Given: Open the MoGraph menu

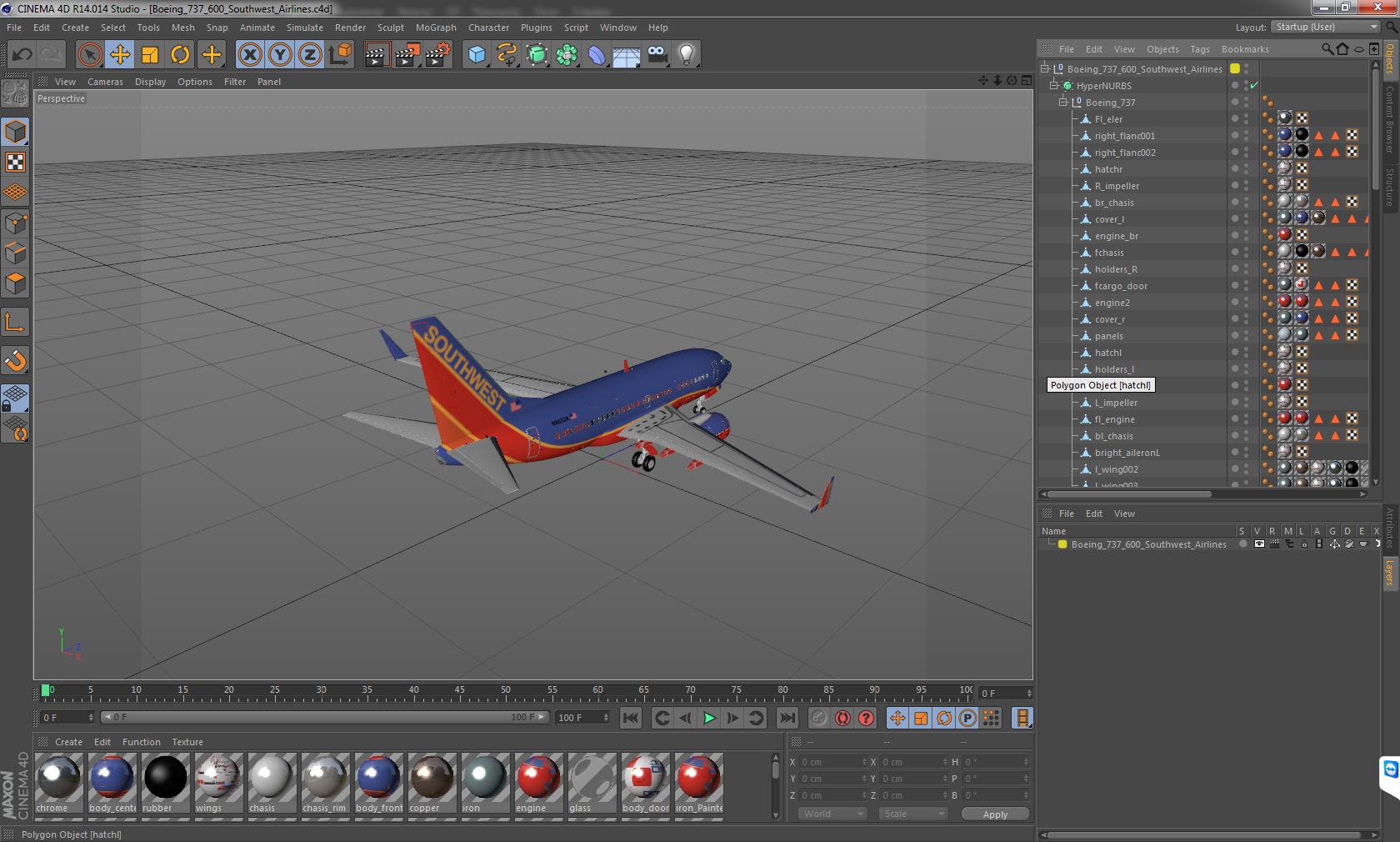Looking at the screenshot, I should 436,28.
